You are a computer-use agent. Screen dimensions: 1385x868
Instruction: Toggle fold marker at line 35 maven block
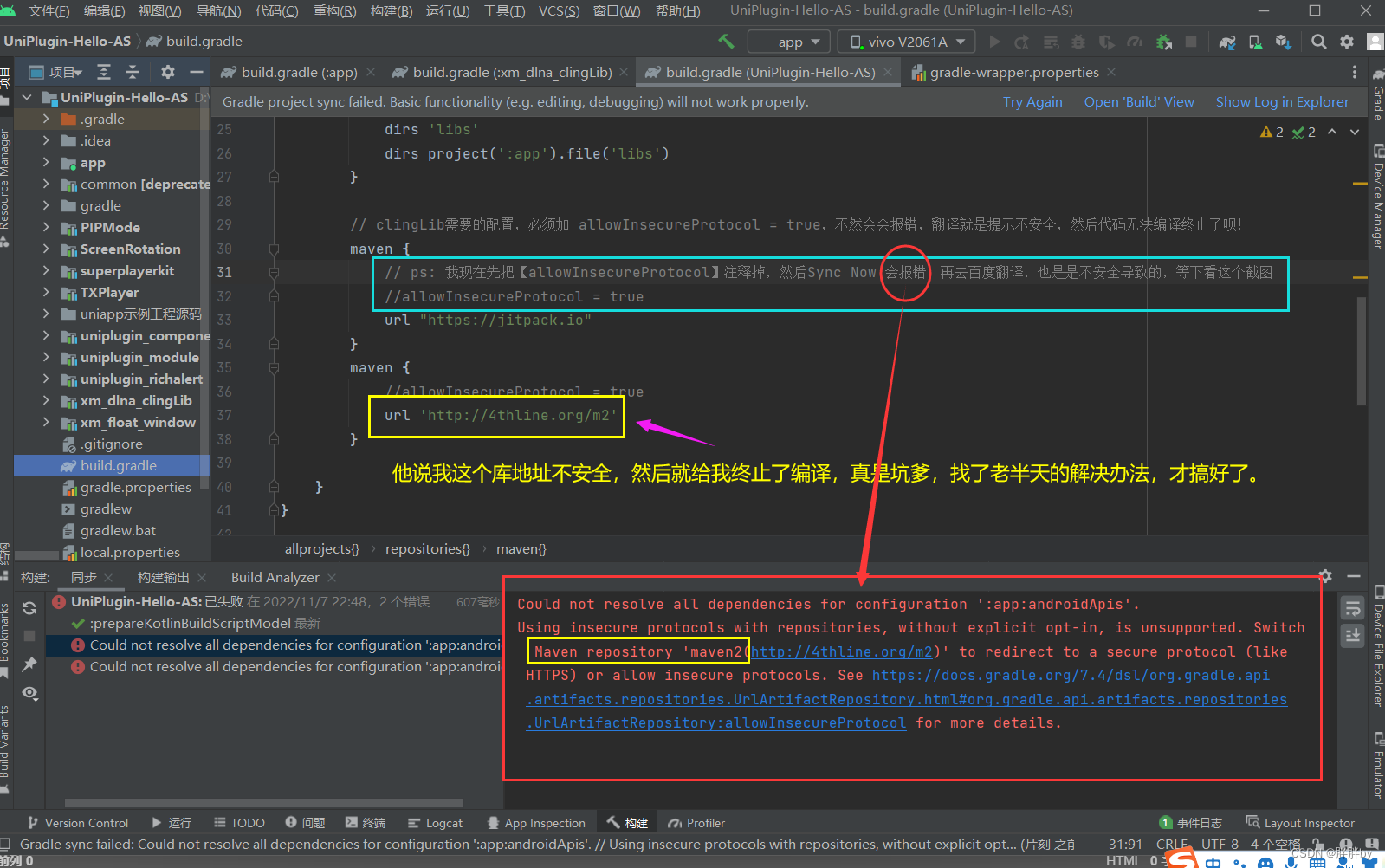(x=274, y=368)
